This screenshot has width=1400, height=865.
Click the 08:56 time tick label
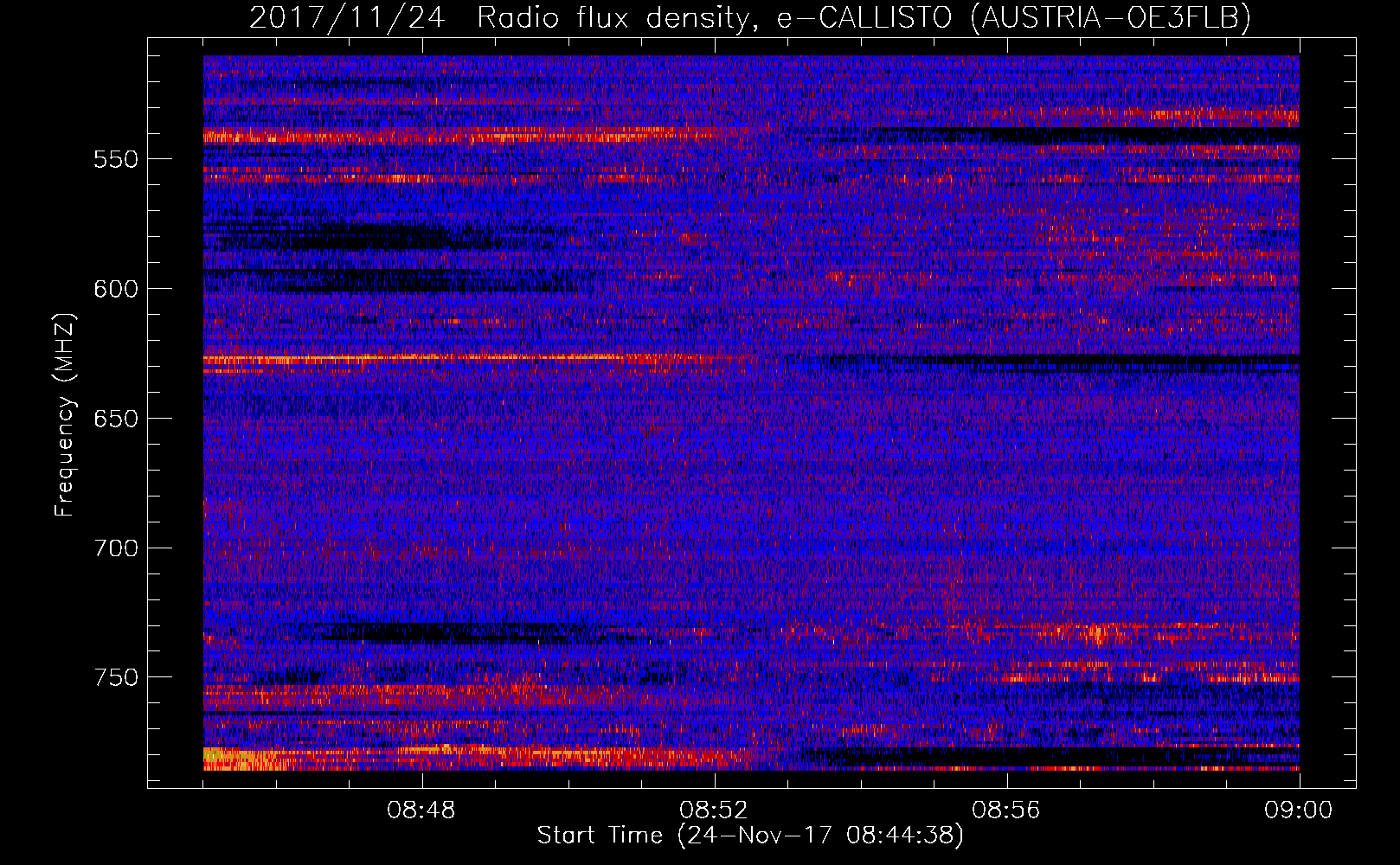pyautogui.click(x=1006, y=811)
